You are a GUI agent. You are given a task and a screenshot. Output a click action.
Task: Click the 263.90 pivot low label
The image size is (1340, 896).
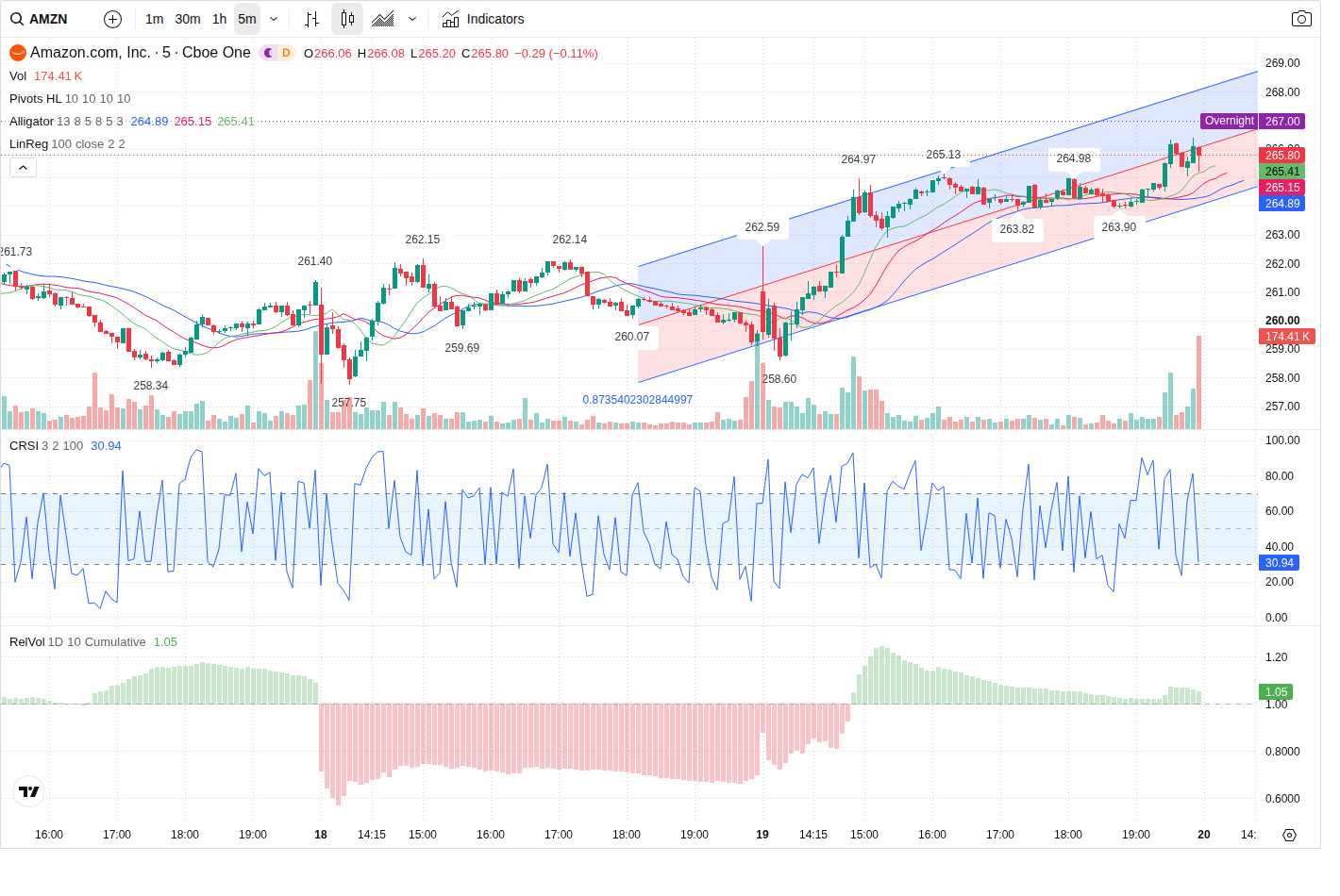pyautogui.click(x=1119, y=227)
